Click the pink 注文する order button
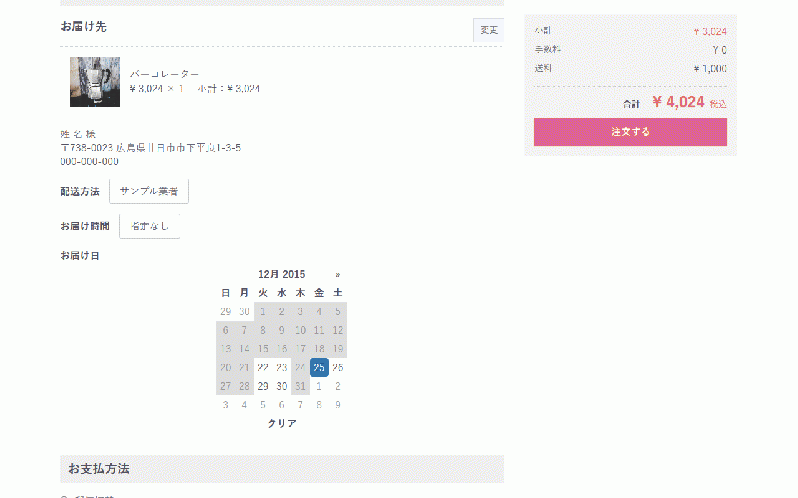 pyautogui.click(x=630, y=132)
